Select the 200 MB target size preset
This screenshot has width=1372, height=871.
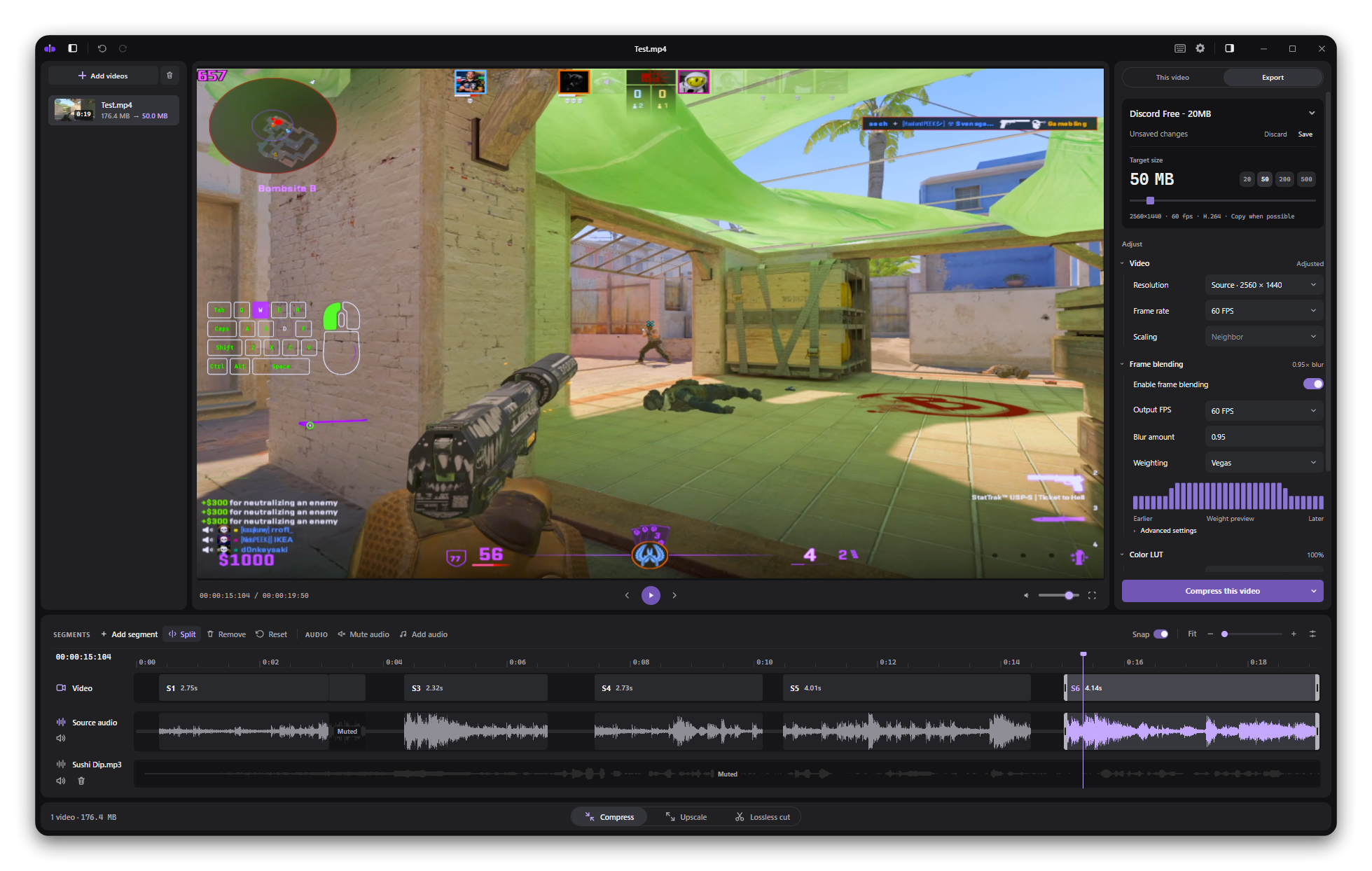(1284, 179)
